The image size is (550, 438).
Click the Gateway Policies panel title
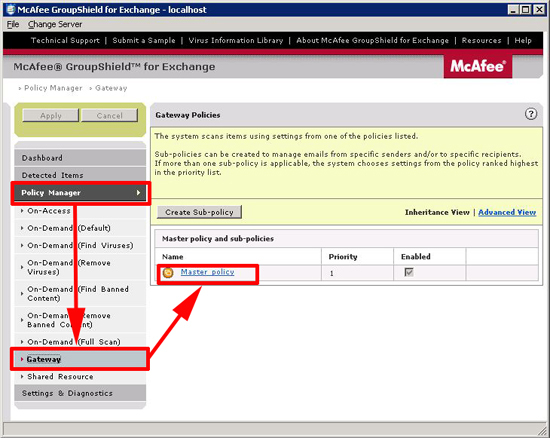click(x=188, y=115)
